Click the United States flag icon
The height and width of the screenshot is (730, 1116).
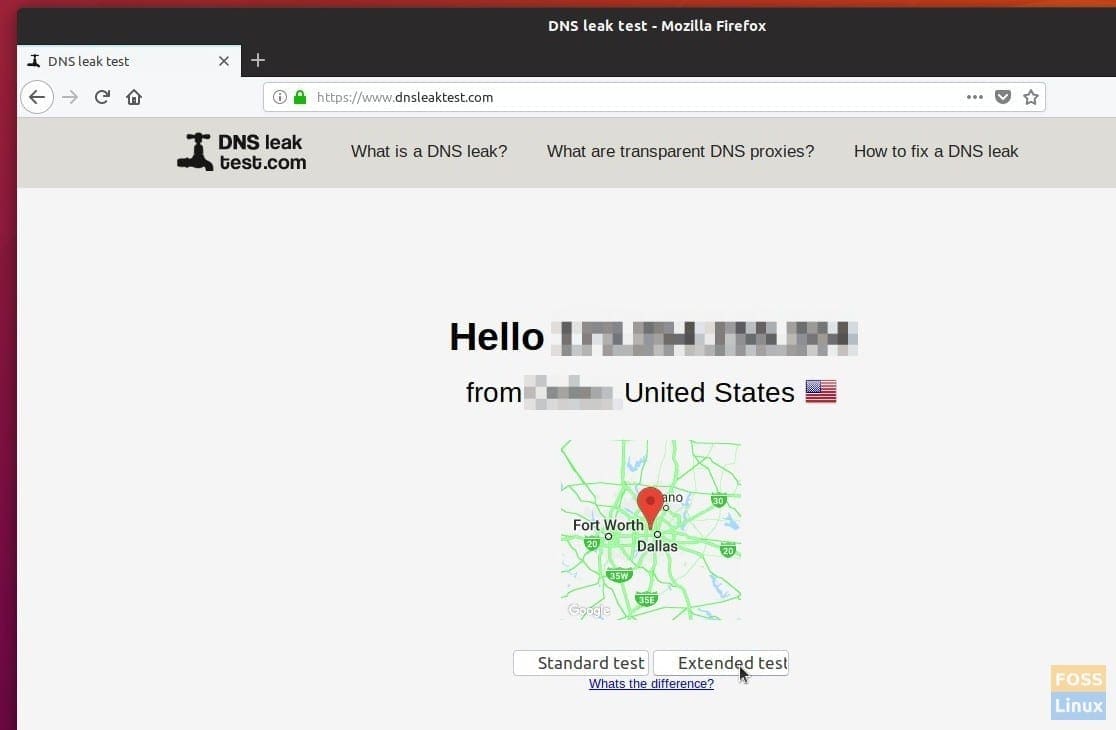pos(821,391)
